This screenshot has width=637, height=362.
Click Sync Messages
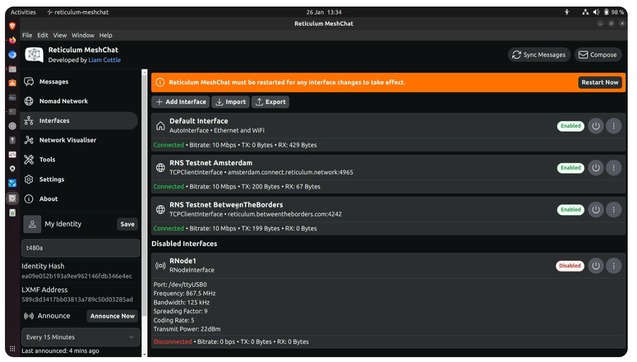pyautogui.click(x=539, y=55)
